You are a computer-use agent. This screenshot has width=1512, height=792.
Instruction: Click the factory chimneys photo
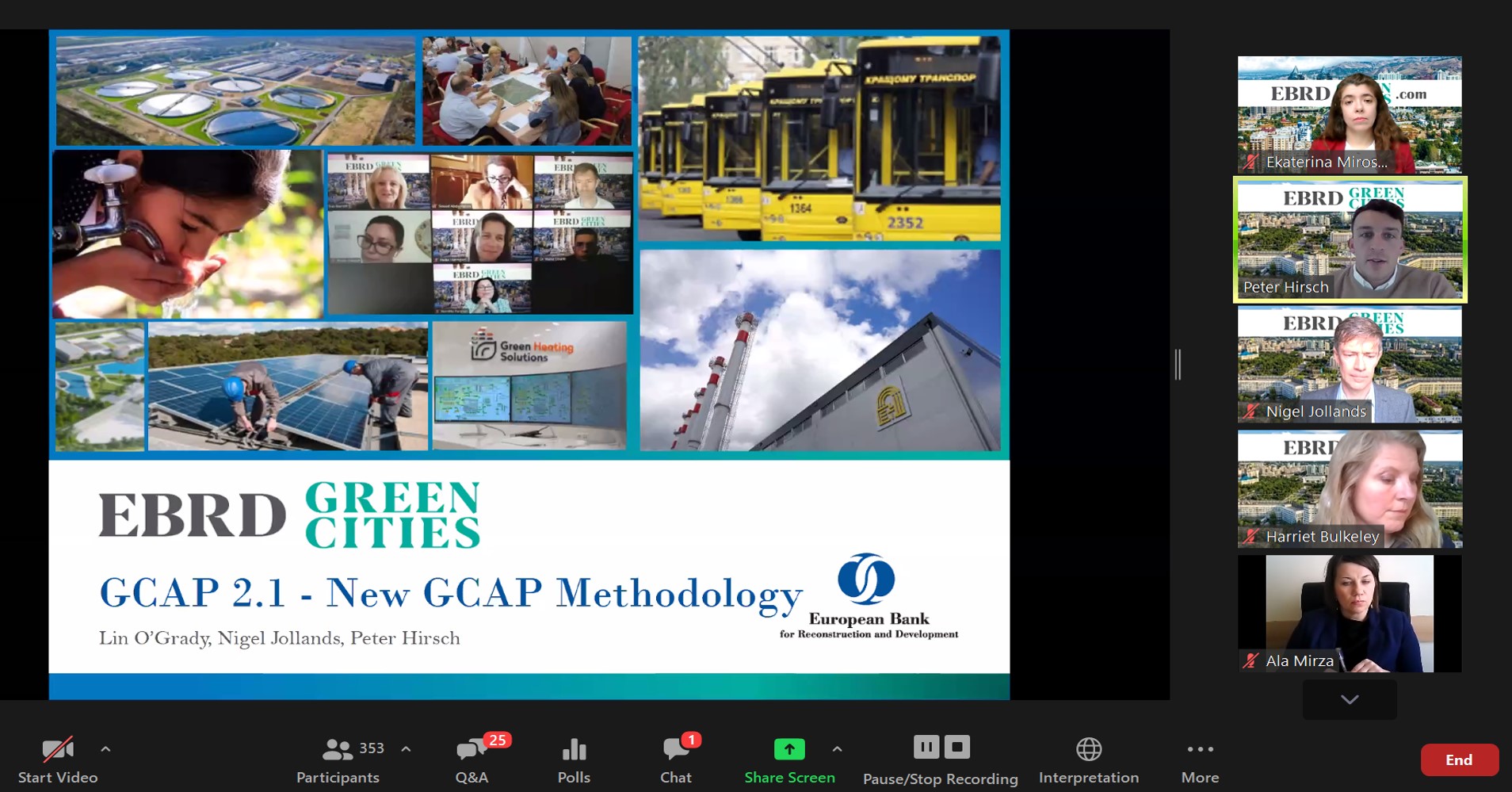click(820, 350)
